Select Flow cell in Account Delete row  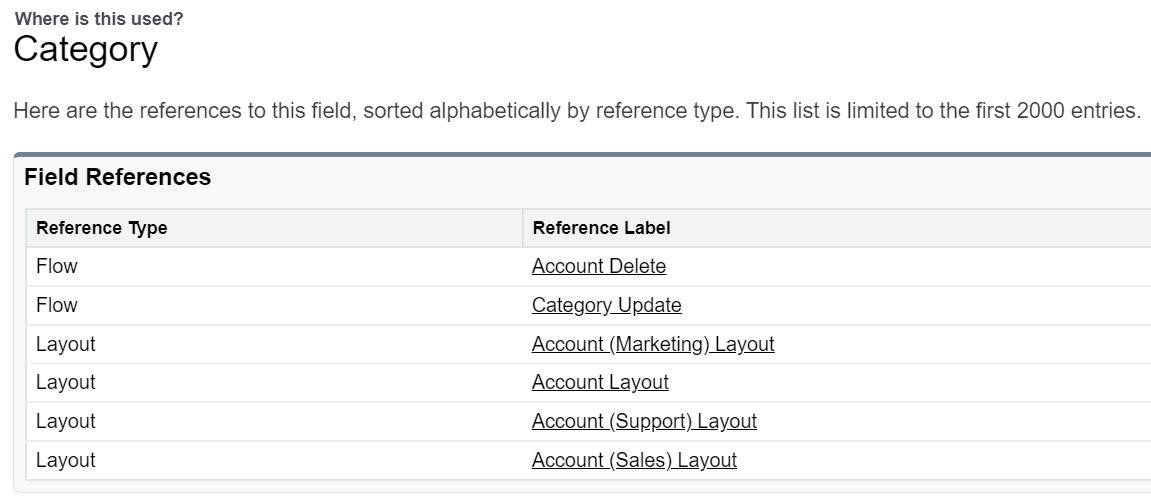click(x=57, y=267)
